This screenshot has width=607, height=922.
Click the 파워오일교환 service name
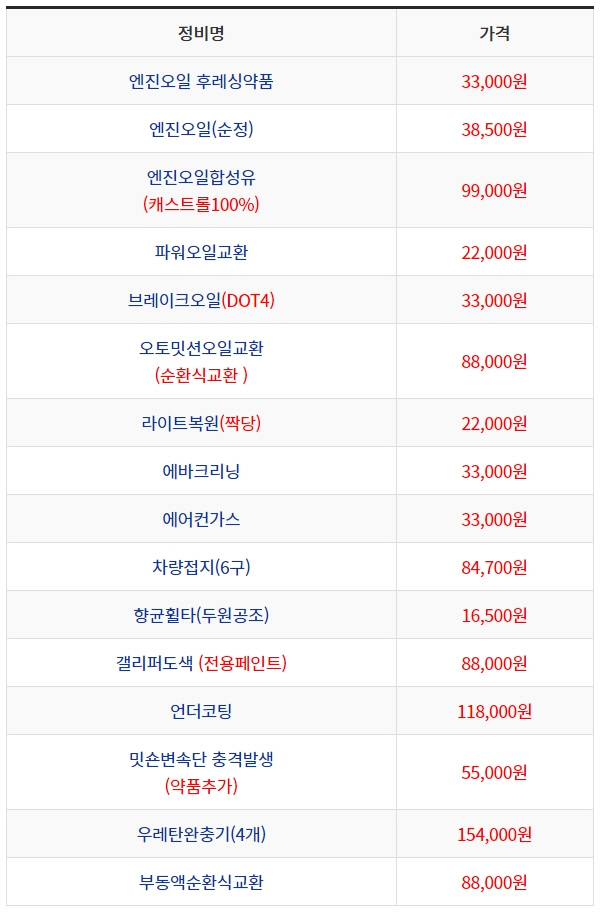click(201, 252)
